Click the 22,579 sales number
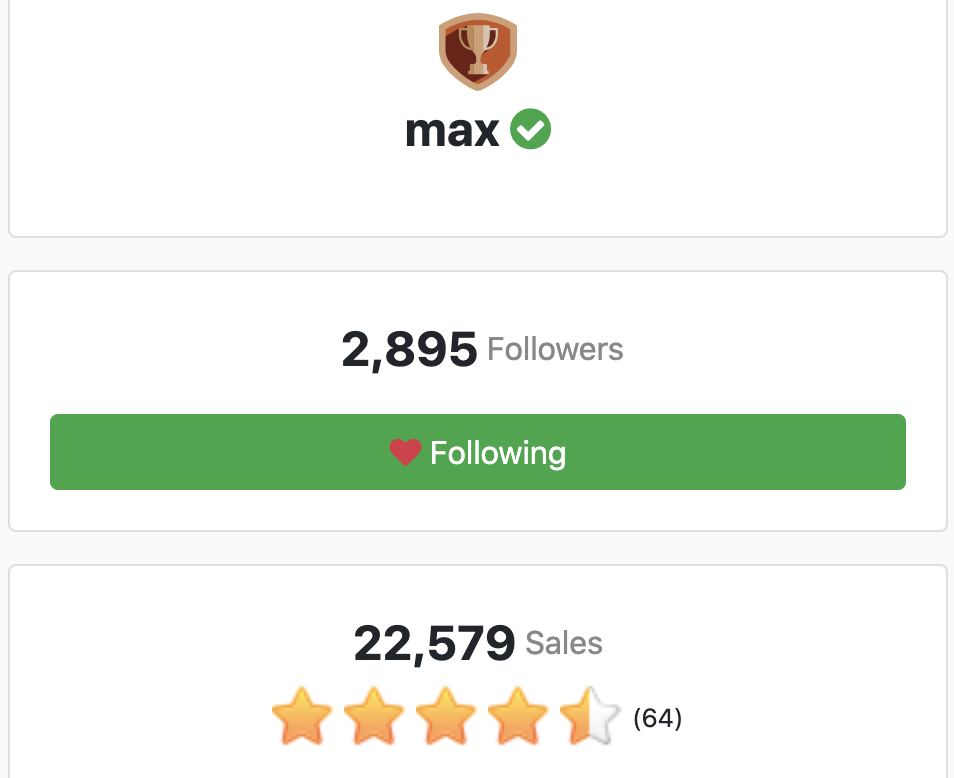This screenshot has width=954, height=778. 434,643
